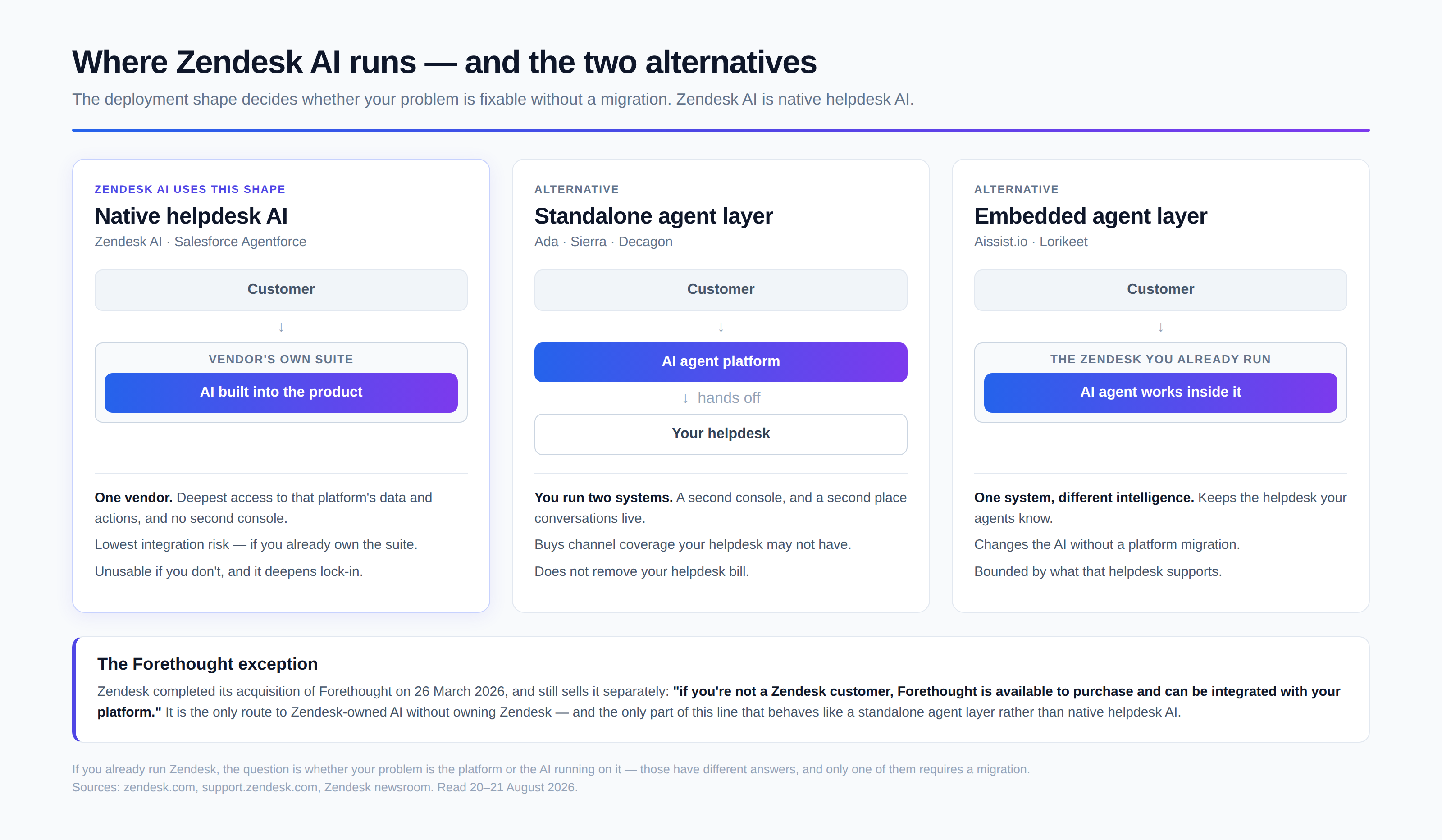Click 'AI agent works inside it' button
1442x840 pixels.
[1160, 393]
